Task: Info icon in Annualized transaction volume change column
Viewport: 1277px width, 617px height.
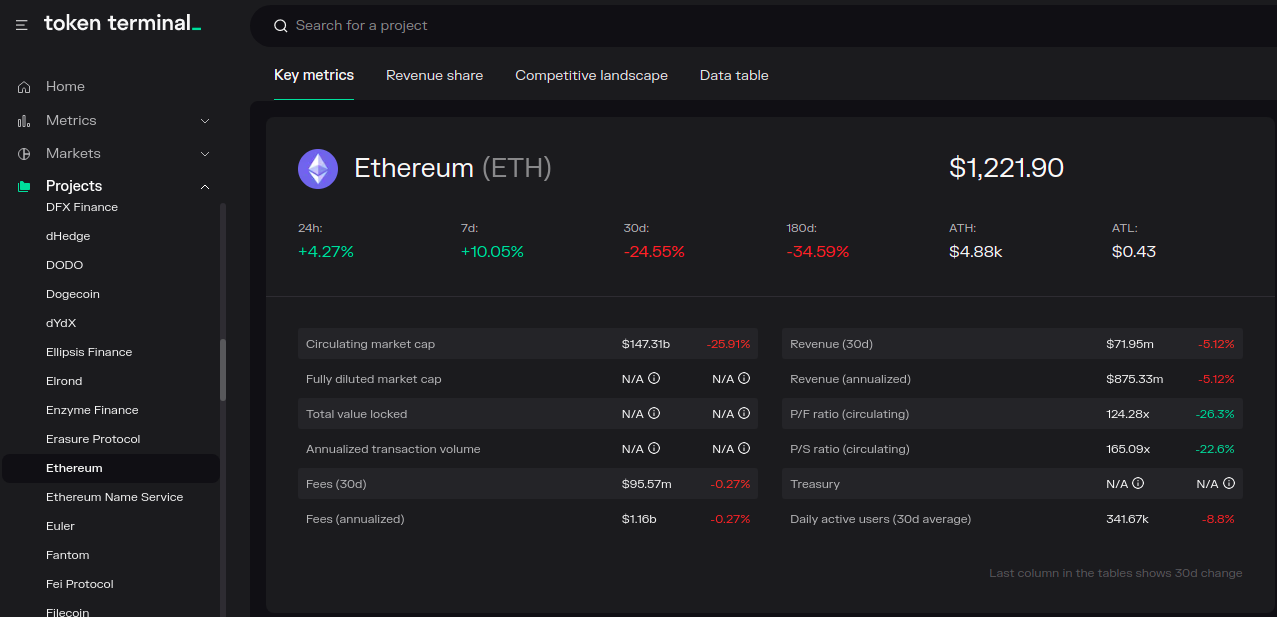Action: (x=744, y=448)
